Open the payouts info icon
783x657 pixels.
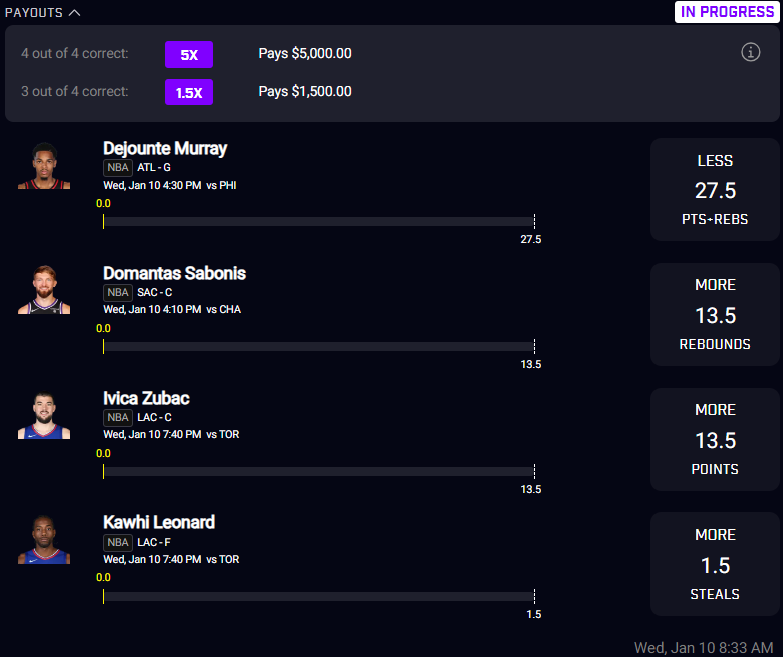point(750,52)
